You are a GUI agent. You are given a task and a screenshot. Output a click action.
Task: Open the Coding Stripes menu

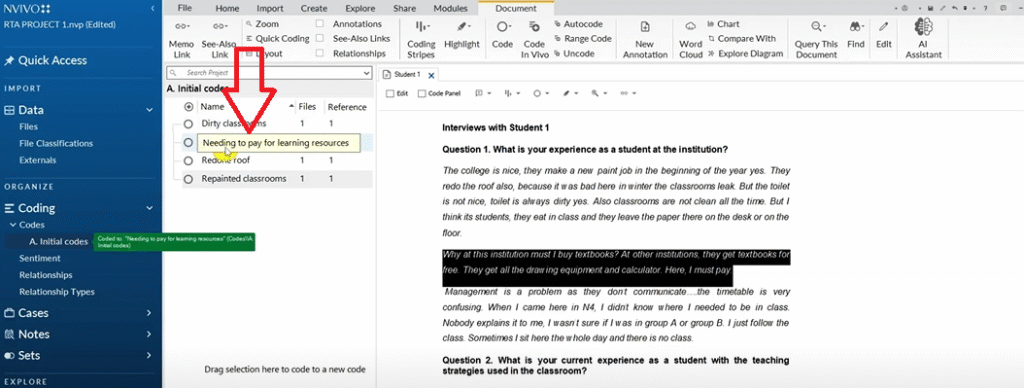click(x=421, y=39)
